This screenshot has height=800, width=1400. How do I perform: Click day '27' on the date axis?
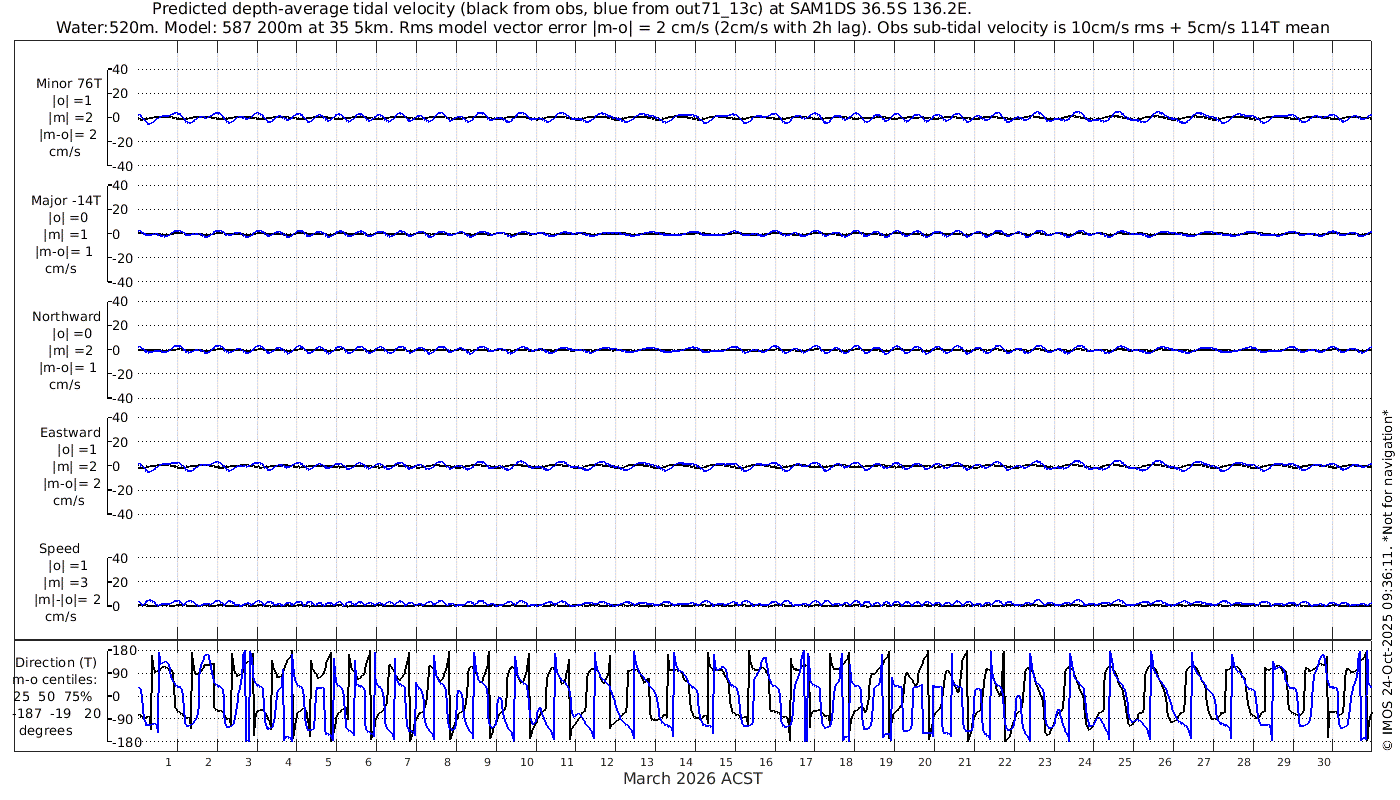point(1204,762)
